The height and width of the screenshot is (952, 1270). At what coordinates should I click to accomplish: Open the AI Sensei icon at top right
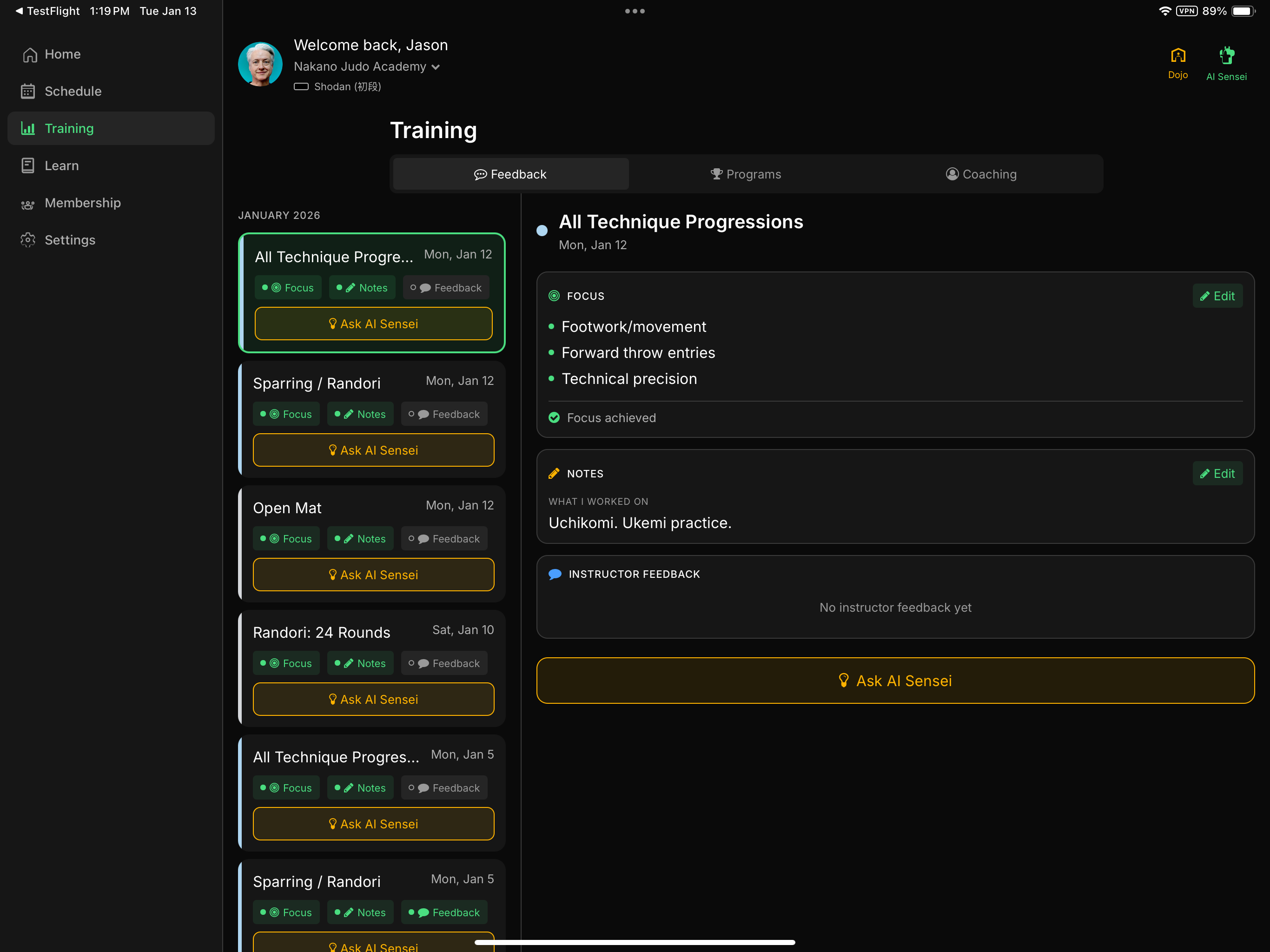(x=1226, y=64)
